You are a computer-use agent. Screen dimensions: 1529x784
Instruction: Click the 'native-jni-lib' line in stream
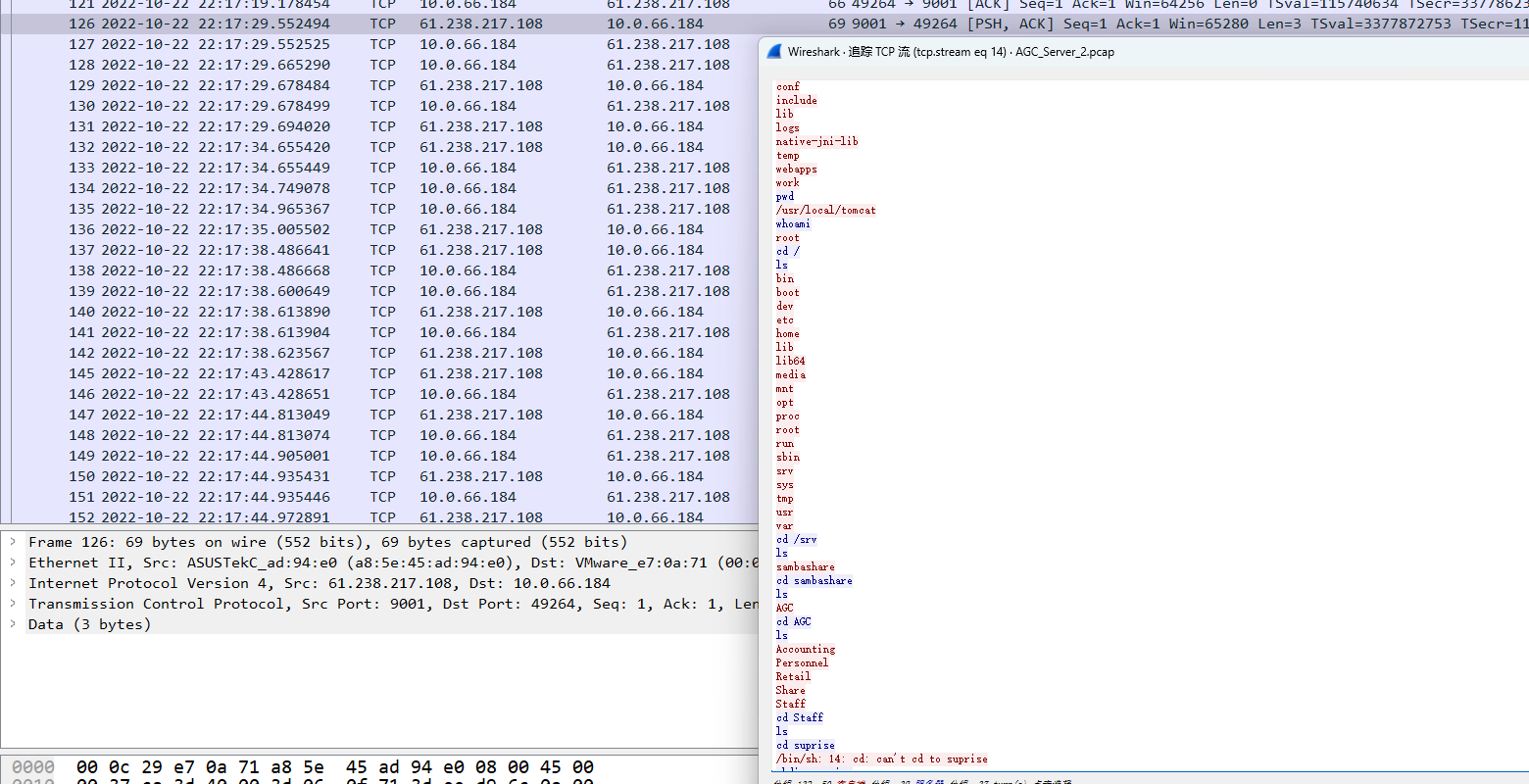[817, 141]
